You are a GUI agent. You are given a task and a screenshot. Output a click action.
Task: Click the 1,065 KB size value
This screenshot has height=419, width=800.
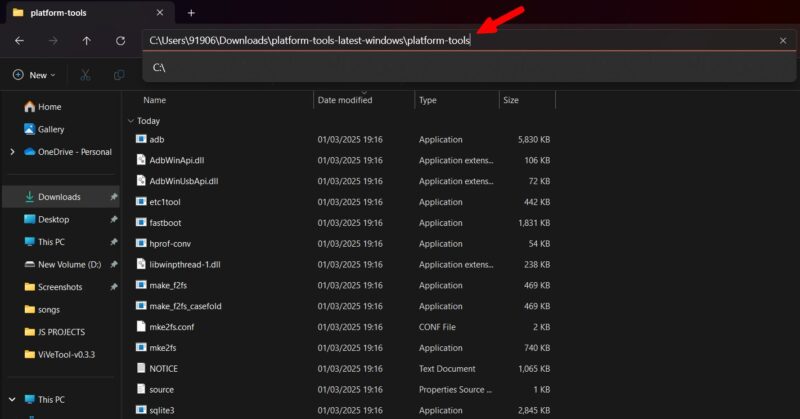pos(534,368)
